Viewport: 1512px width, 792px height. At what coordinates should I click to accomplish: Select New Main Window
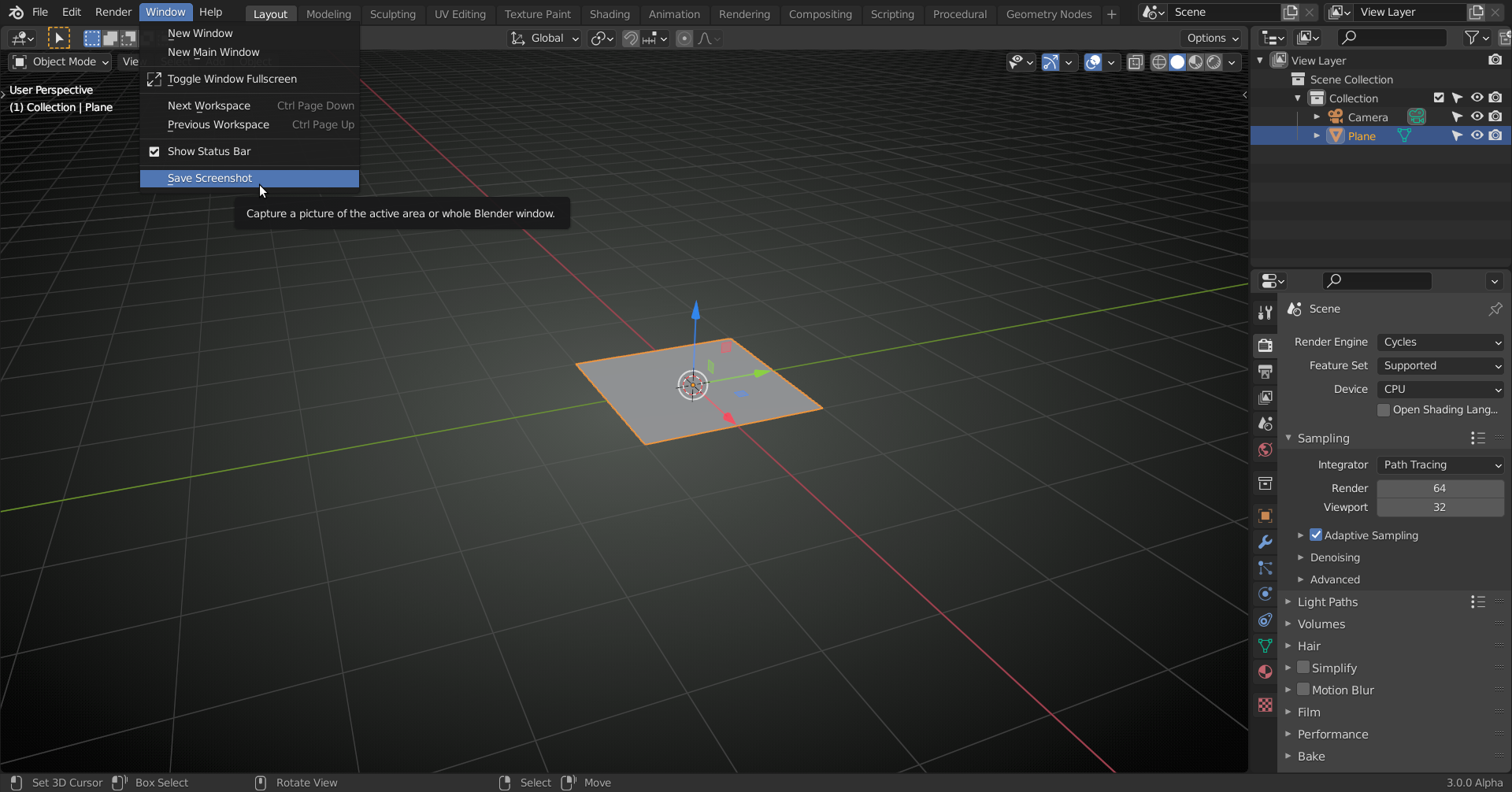click(x=250, y=52)
